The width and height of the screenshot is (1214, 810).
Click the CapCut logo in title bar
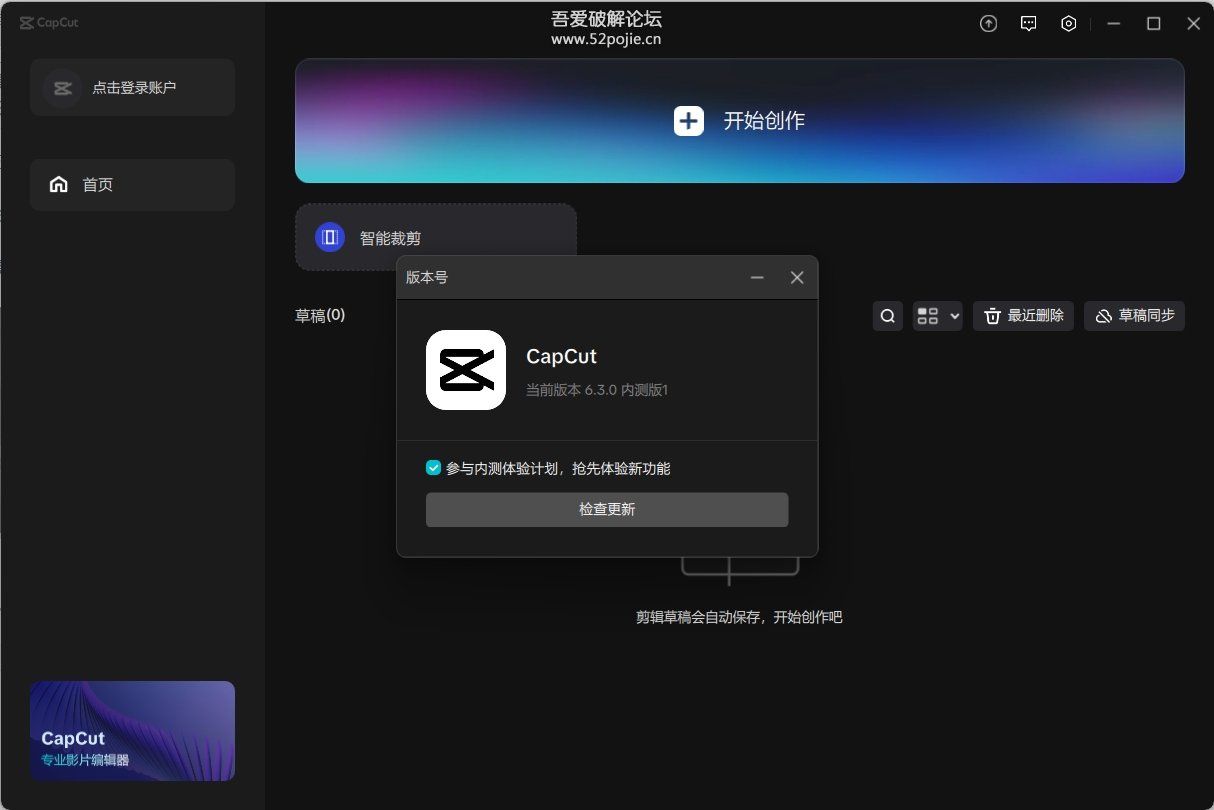[x=49, y=23]
